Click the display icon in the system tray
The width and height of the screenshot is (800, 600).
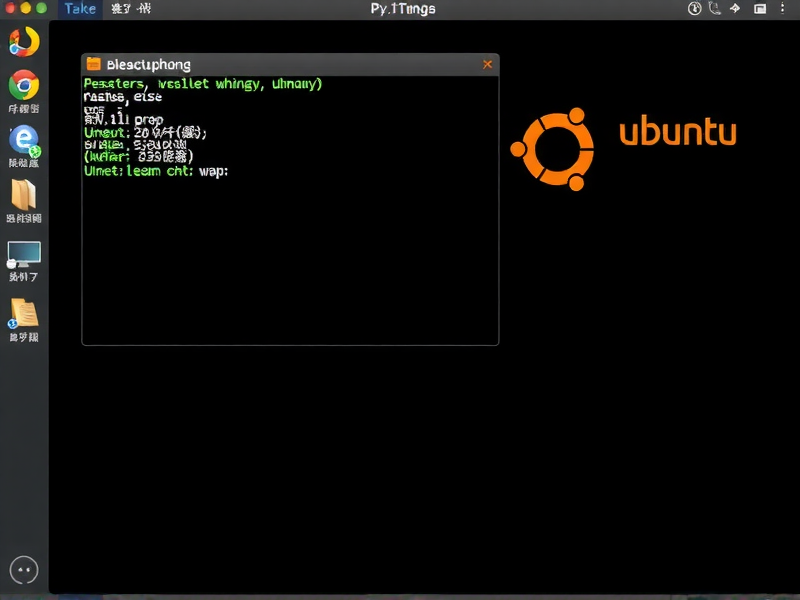pos(760,8)
